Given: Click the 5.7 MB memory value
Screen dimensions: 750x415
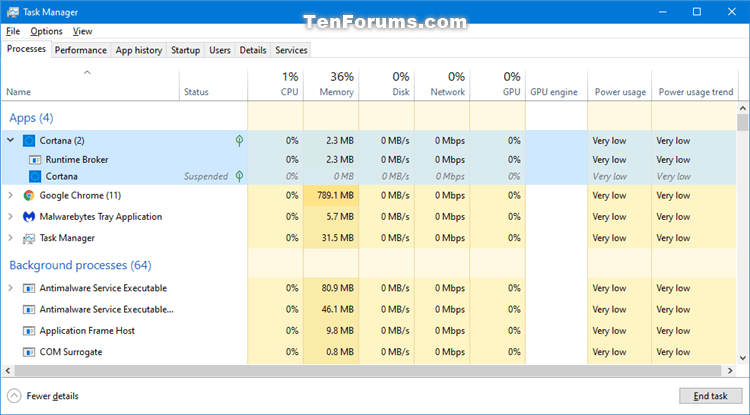Looking at the screenshot, I should click(x=340, y=217).
